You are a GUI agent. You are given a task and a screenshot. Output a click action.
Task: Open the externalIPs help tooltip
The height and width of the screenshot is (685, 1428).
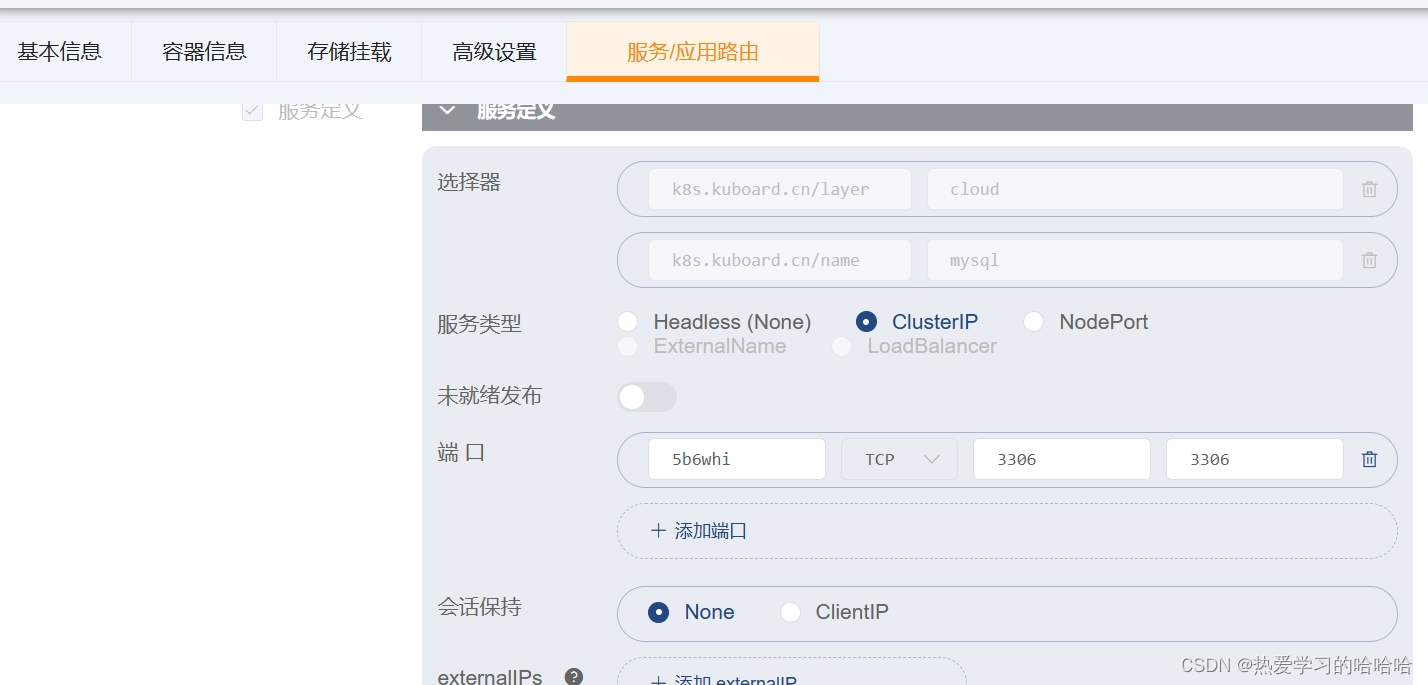coord(574,676)
